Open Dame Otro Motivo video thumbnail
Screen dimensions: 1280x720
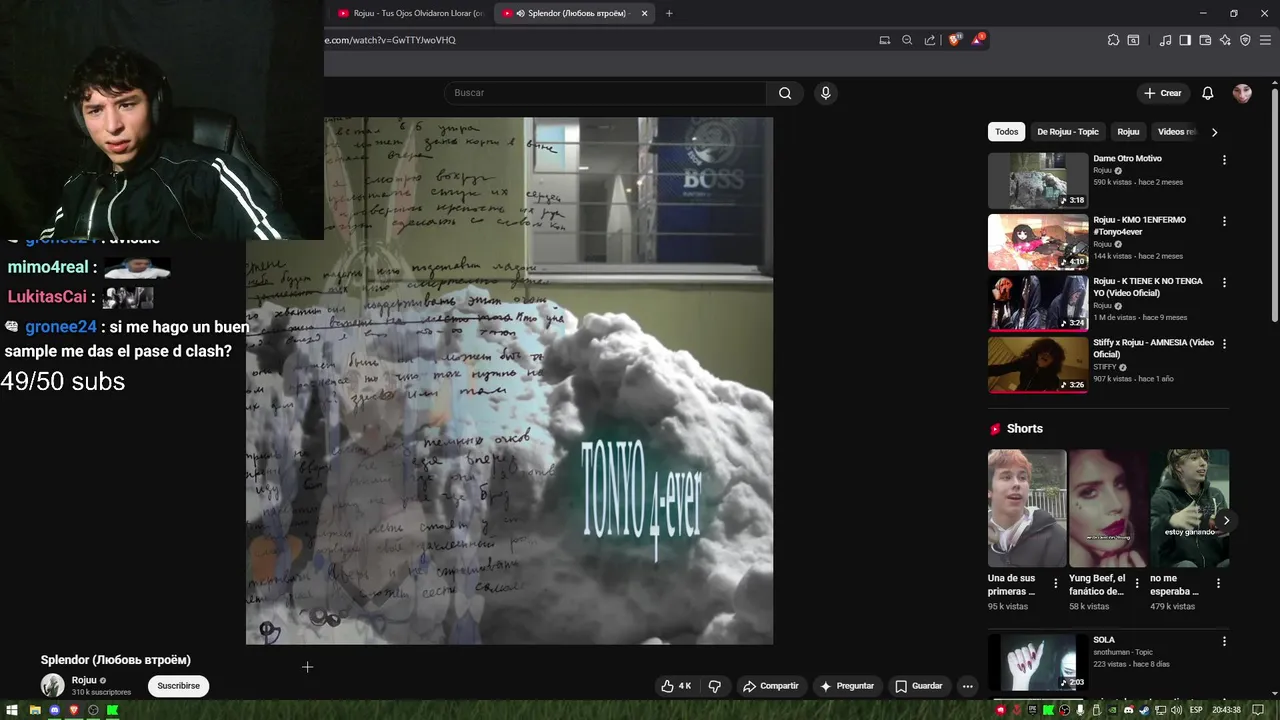click(1038, 180)
